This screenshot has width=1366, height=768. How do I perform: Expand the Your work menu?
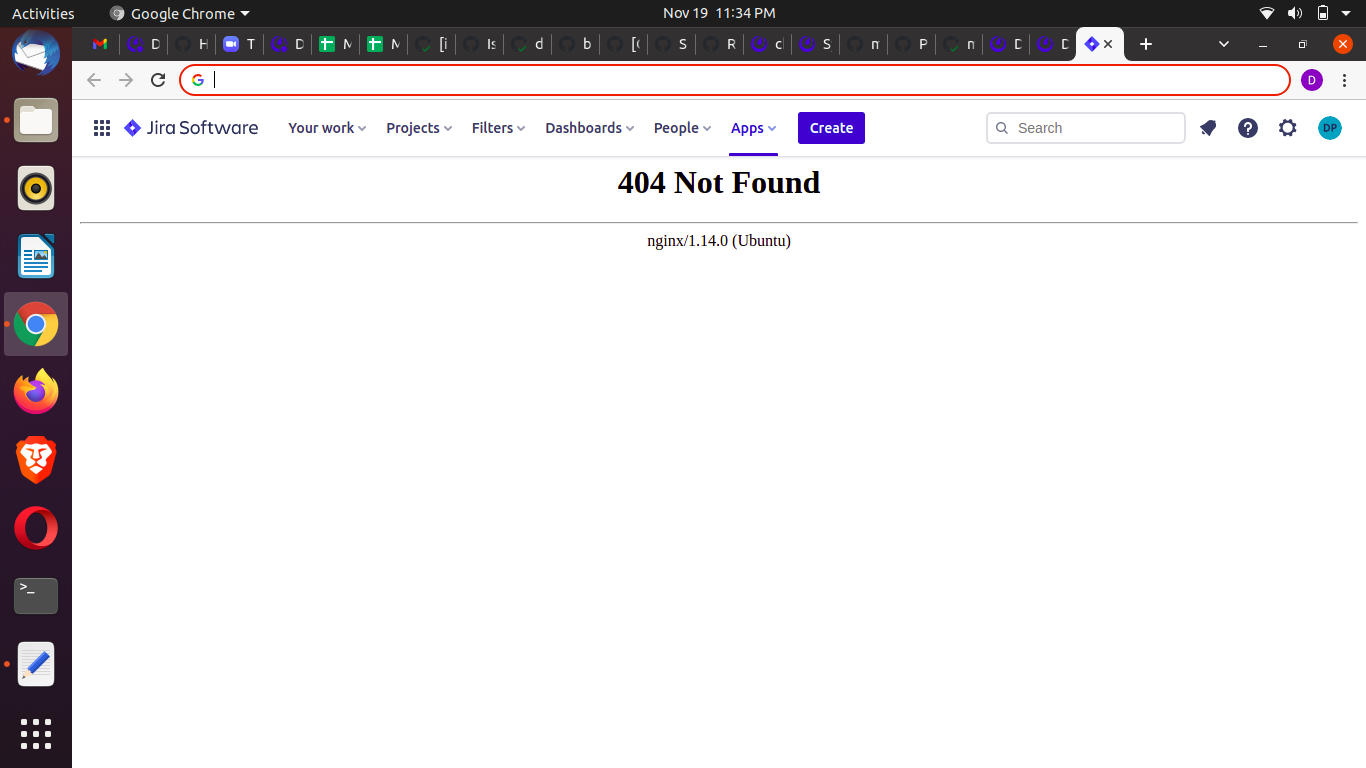(327, 128)
